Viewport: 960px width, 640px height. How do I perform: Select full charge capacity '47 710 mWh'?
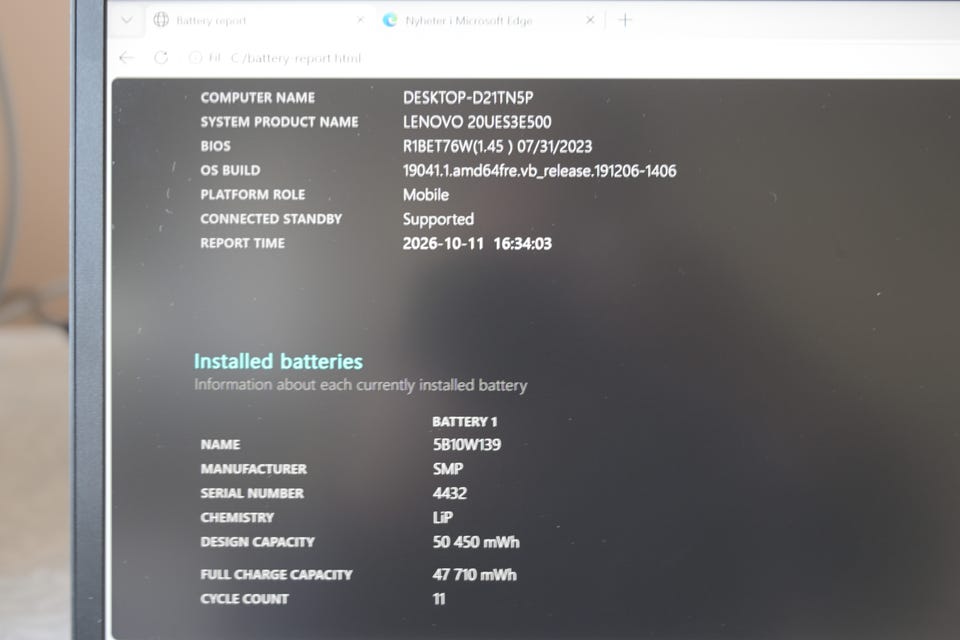474,574
